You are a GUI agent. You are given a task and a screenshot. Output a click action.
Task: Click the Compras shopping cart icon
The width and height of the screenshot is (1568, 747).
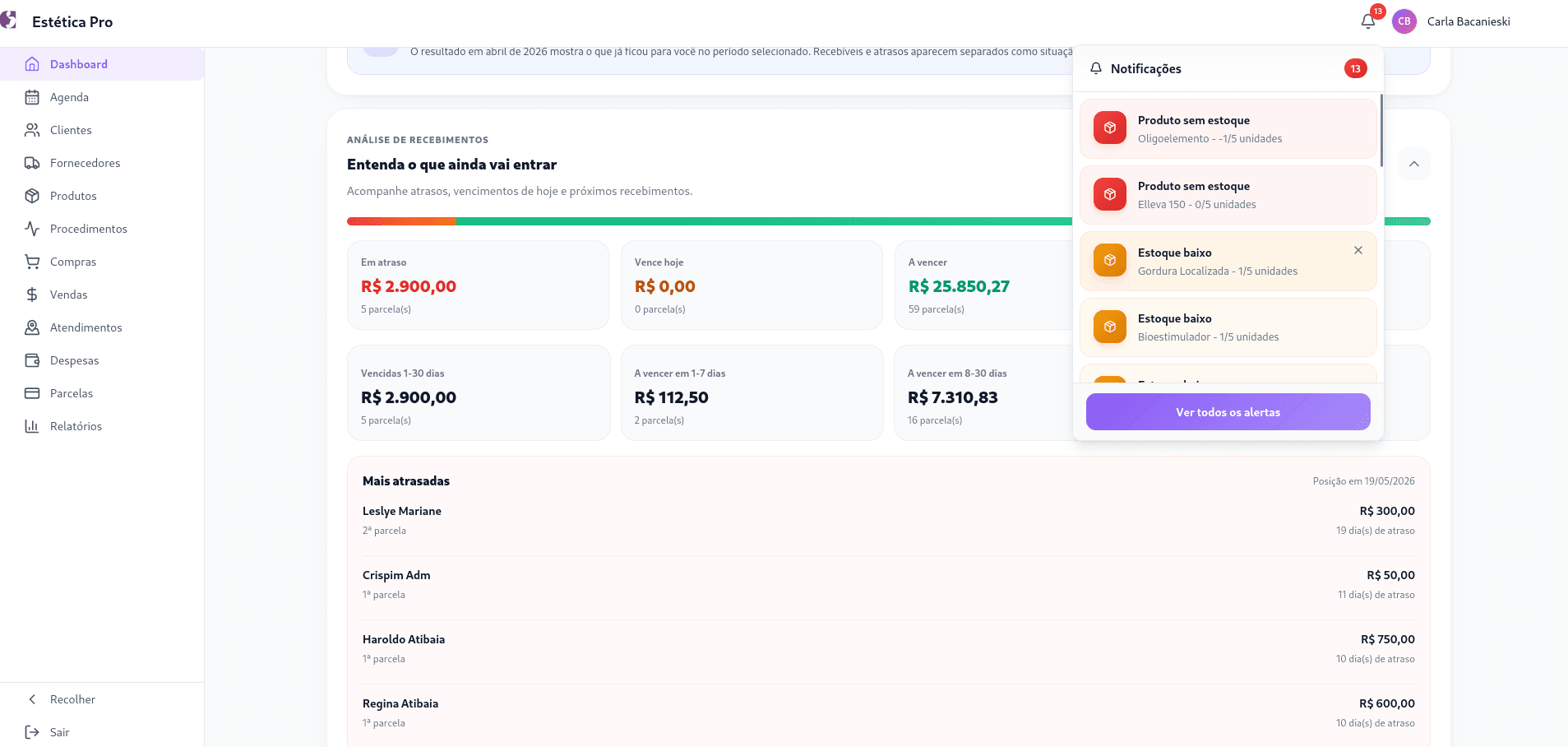click(32, 262)
